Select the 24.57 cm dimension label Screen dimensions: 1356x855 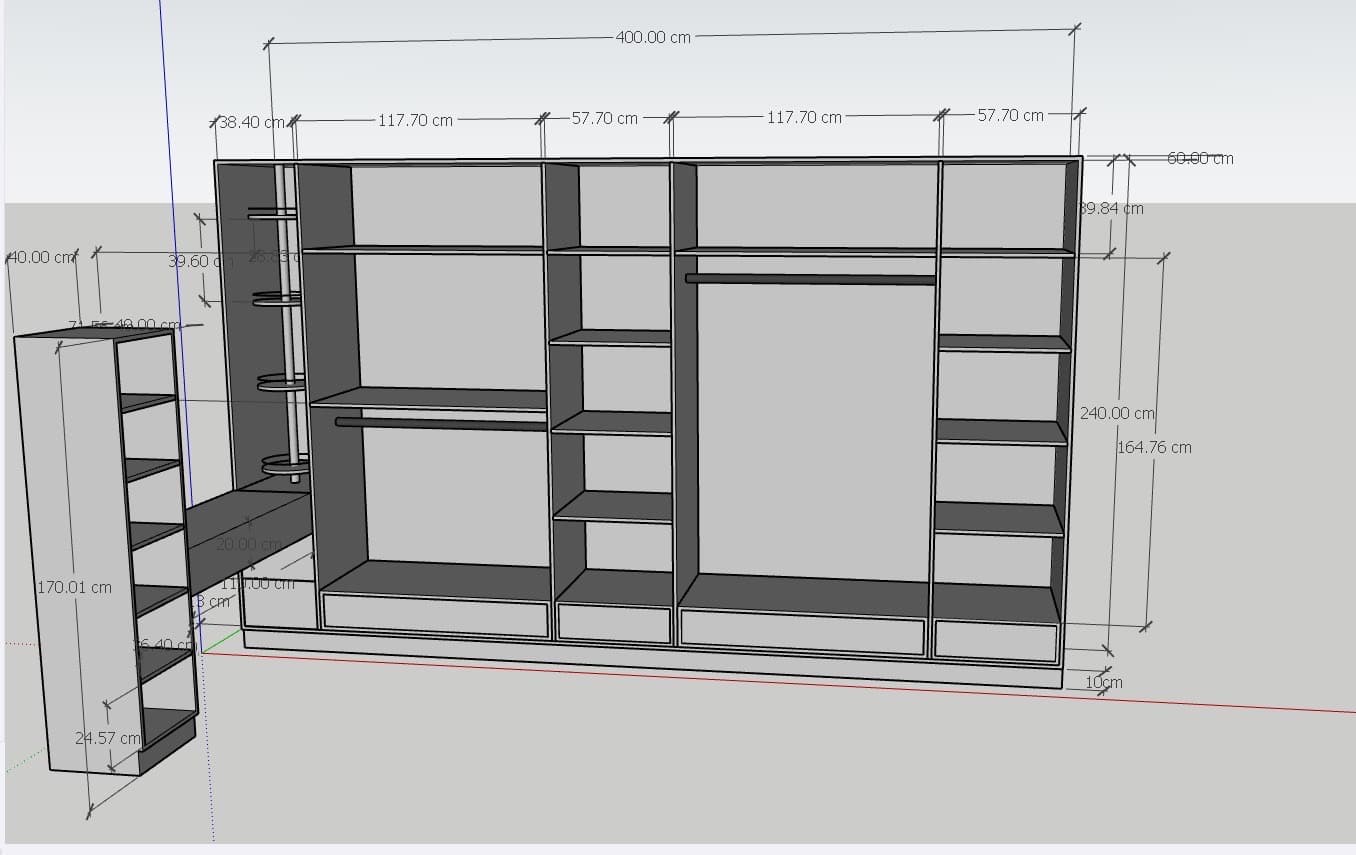[x=108, y=738]
